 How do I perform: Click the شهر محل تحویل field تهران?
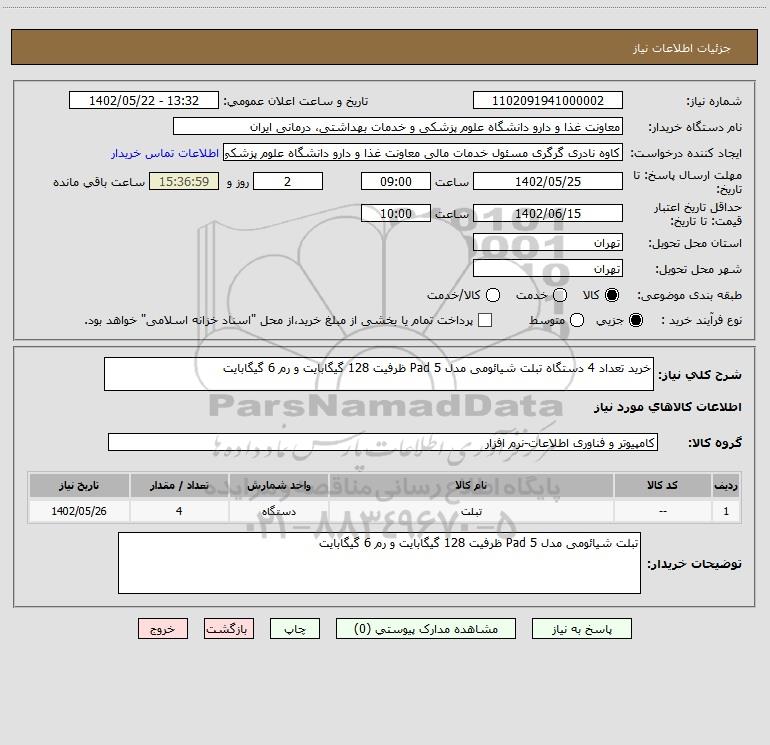pos(548,268)
